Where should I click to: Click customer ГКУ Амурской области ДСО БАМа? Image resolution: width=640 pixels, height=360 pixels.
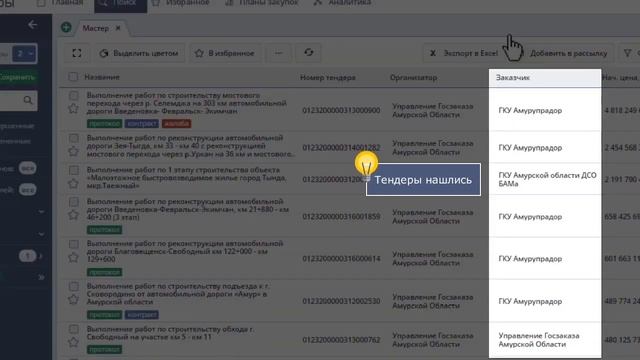click(547, 179)
